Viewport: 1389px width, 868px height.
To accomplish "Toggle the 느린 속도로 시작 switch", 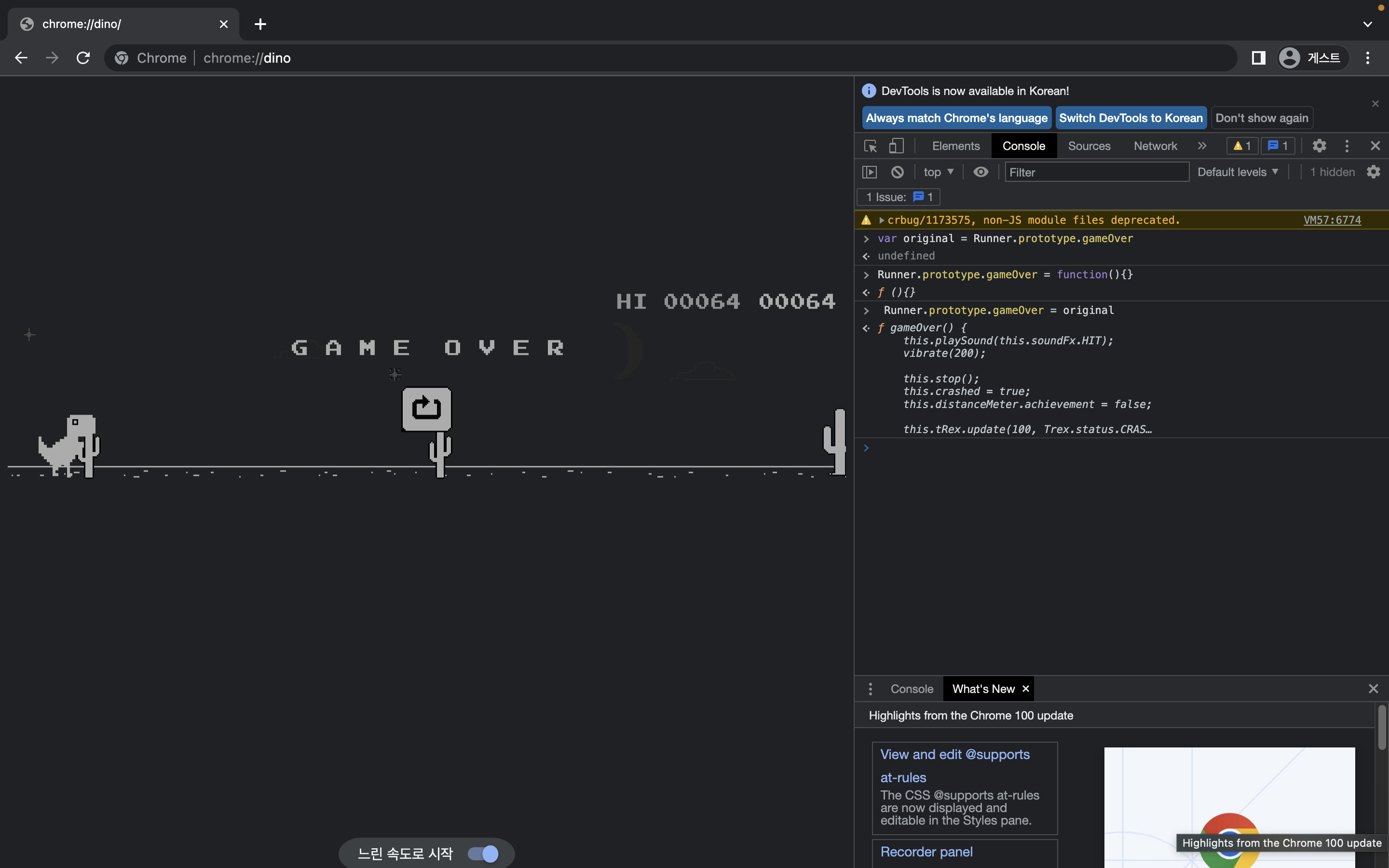I will [x=483, y=854].
